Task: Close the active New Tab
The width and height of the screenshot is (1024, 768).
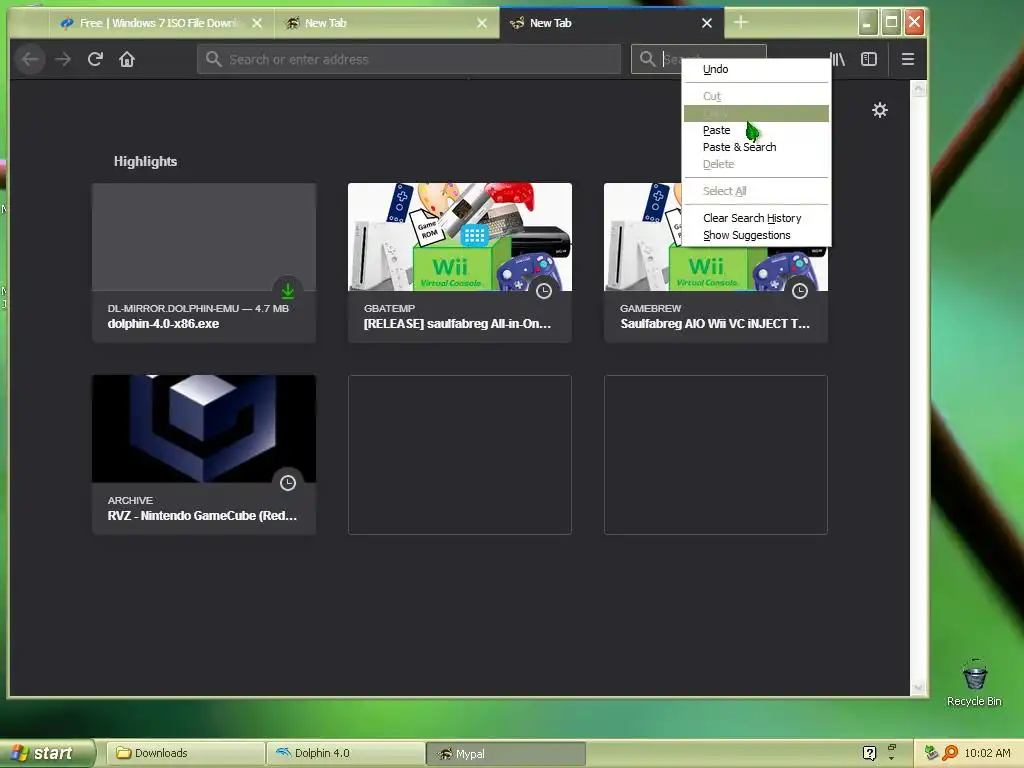Action: click(x=707, y=23)
